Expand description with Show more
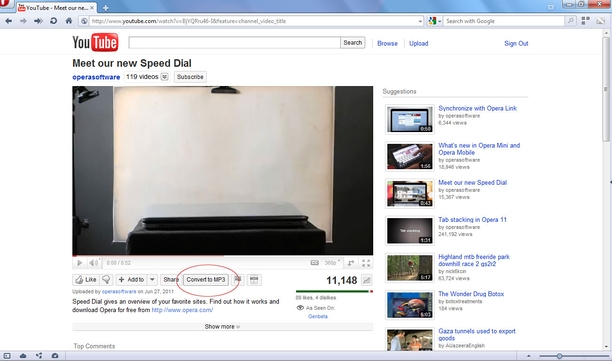Screen dimensions: 612x361 click(x=222, y=326)
